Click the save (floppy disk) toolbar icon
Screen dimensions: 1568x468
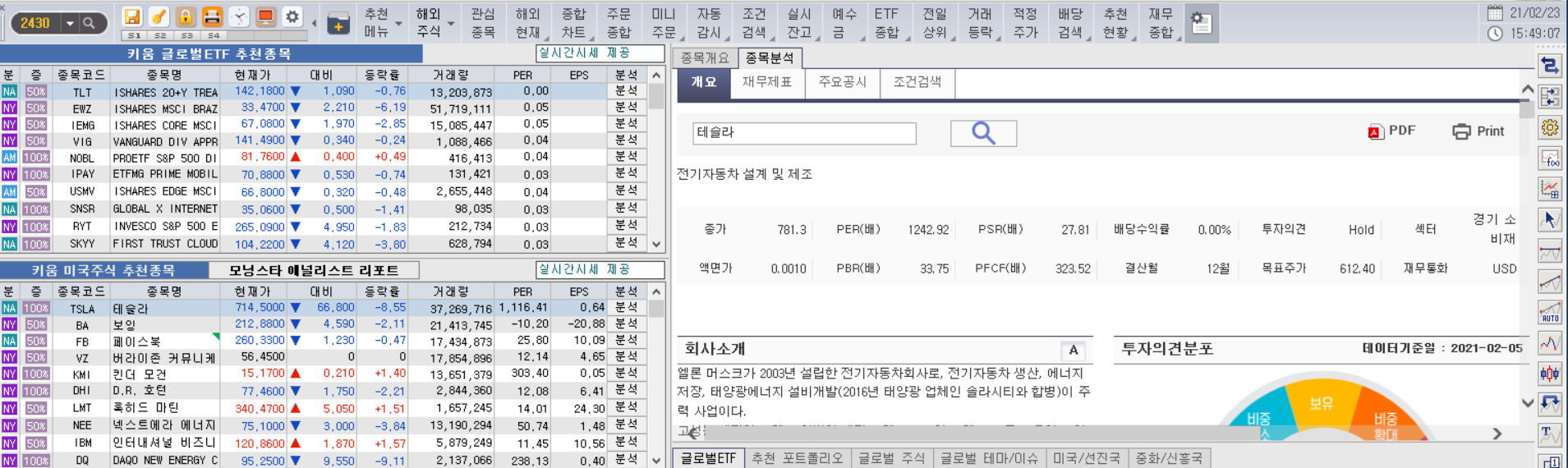(131, 16)
